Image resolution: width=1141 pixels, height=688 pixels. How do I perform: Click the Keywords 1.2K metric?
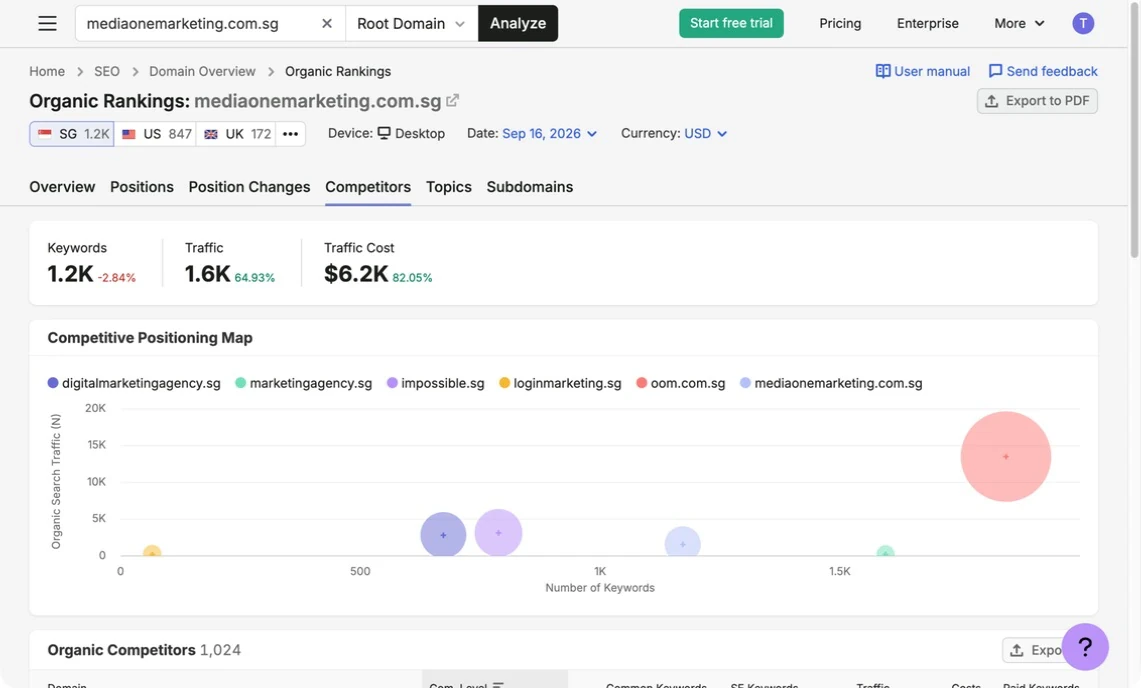pos(91,263)
